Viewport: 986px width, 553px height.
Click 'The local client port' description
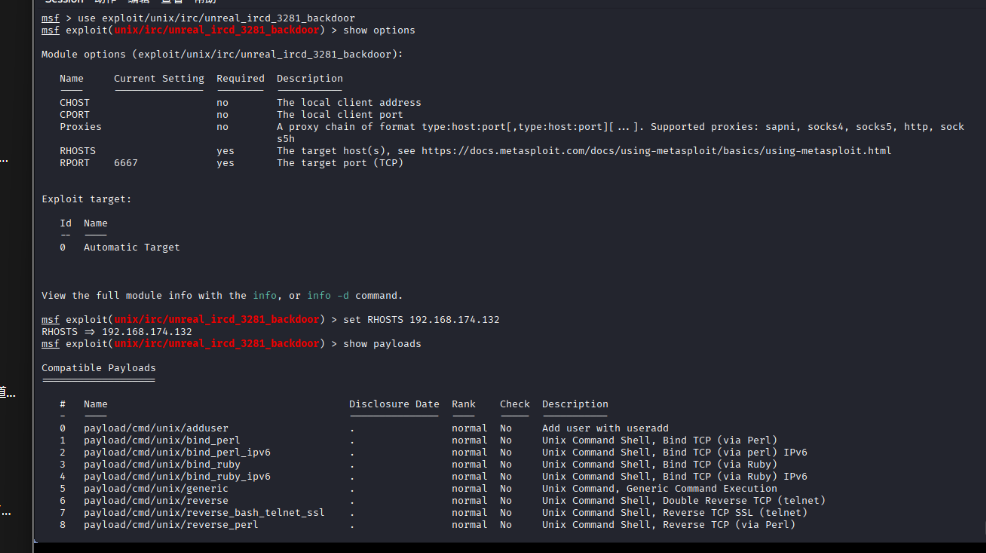tap(340, 115)
